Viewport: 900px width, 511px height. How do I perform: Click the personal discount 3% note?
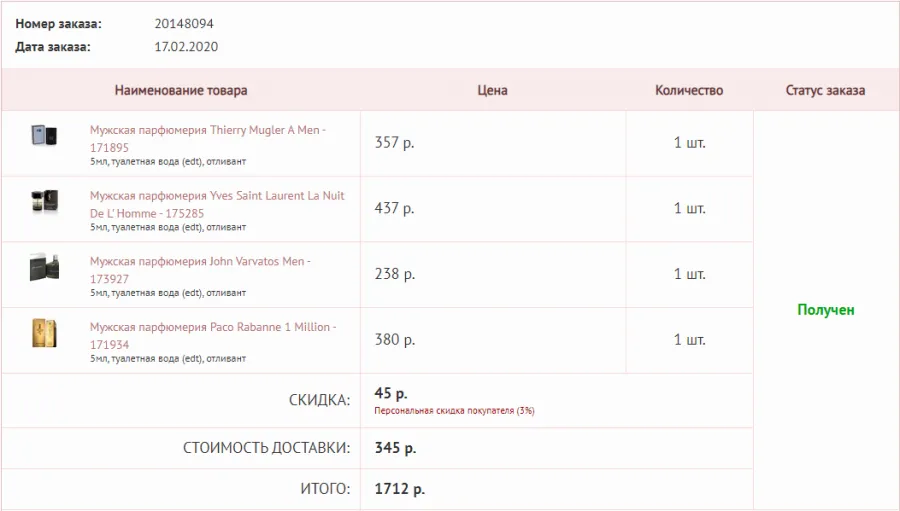[x=454, y=411]
